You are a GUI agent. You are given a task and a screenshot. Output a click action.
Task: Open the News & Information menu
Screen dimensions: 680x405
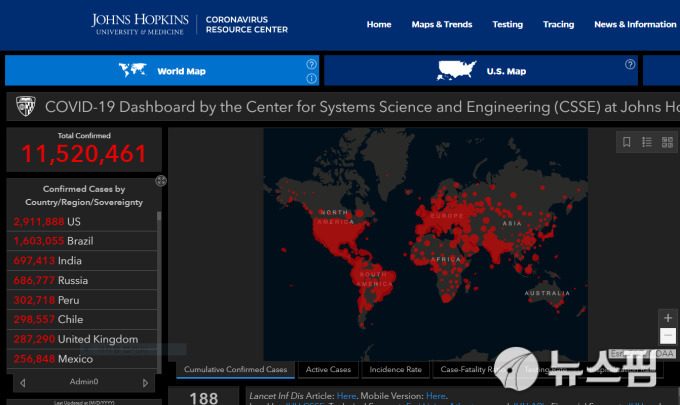pyautogui.click(x=635, y=24)
